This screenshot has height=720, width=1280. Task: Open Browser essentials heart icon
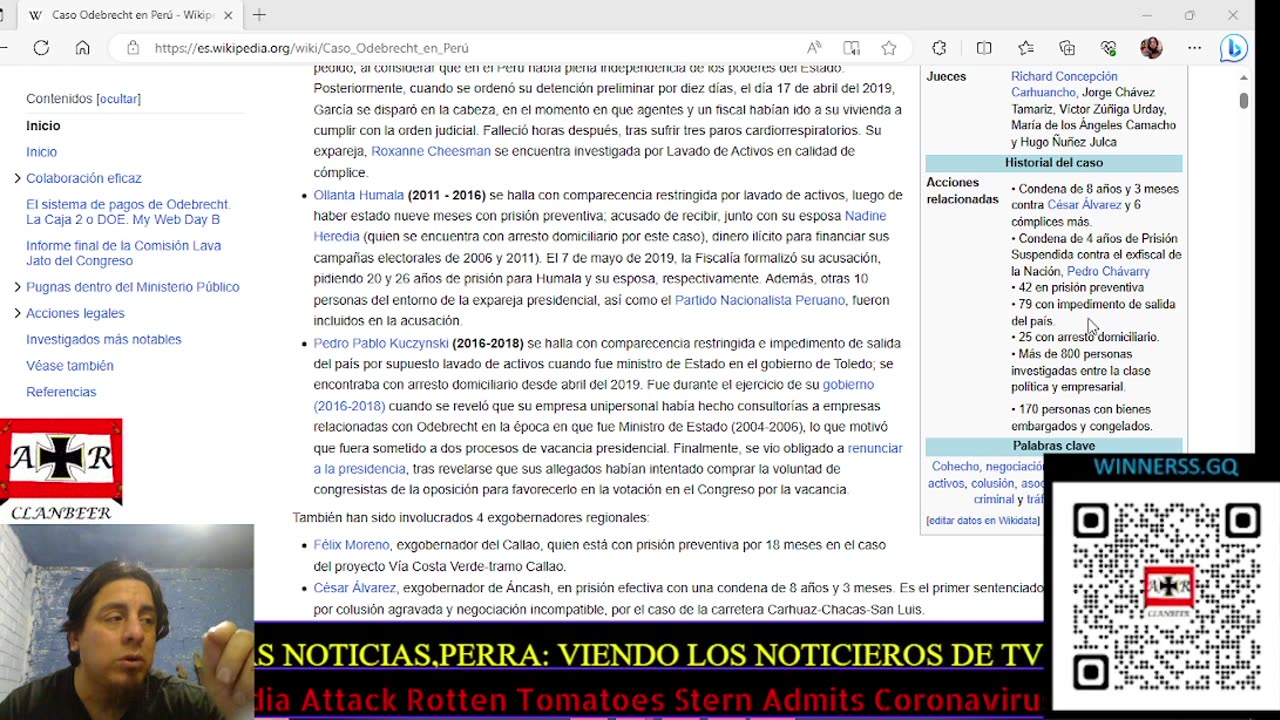tap(1109, 47)
